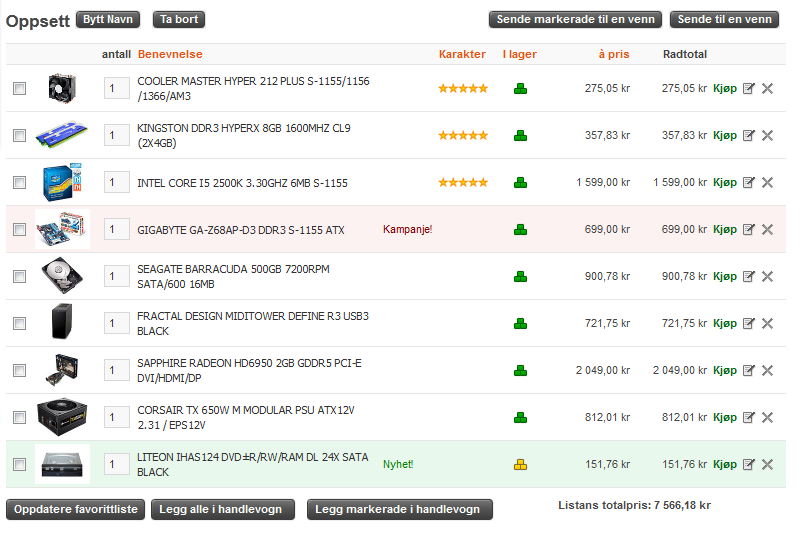This screenshot has height=547, width=803.
Task: Click Kjøp link for Sapphire Radeon HD6950
Action: click(x=725, y=371)
